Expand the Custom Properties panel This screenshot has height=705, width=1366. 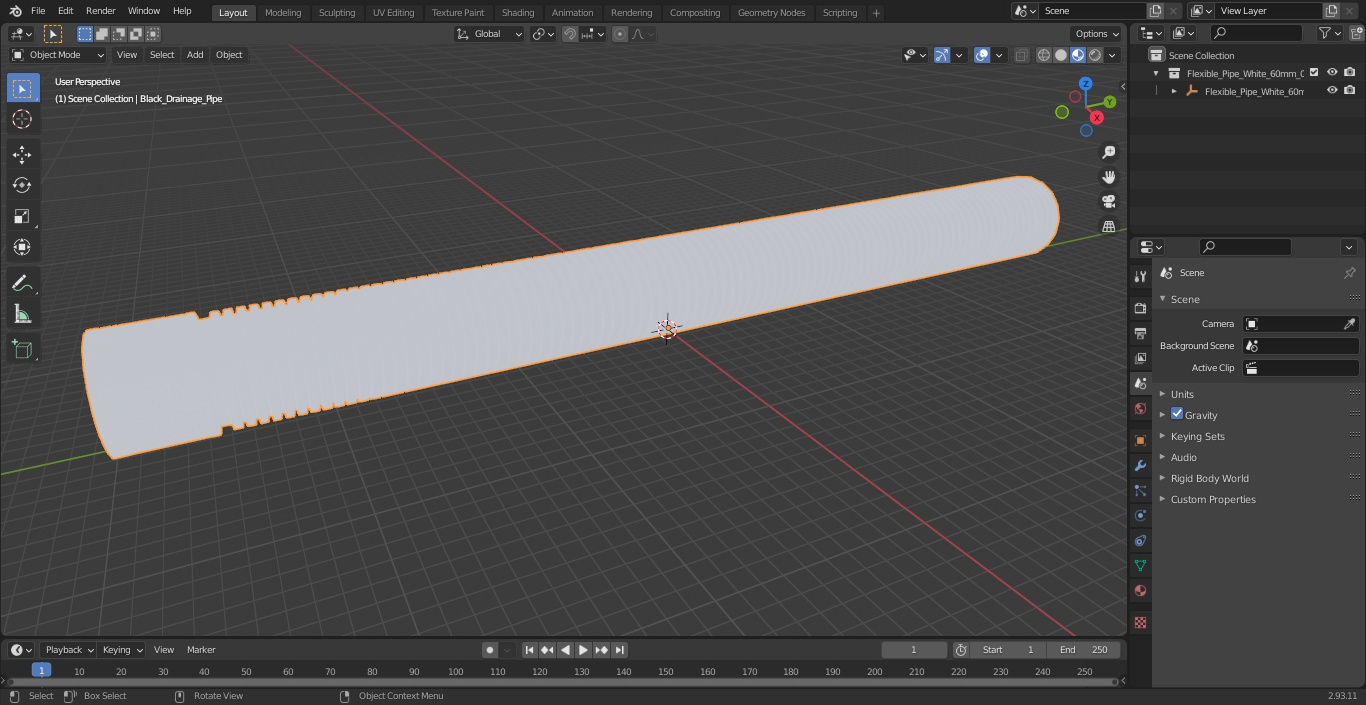(x=1212, y=499)
